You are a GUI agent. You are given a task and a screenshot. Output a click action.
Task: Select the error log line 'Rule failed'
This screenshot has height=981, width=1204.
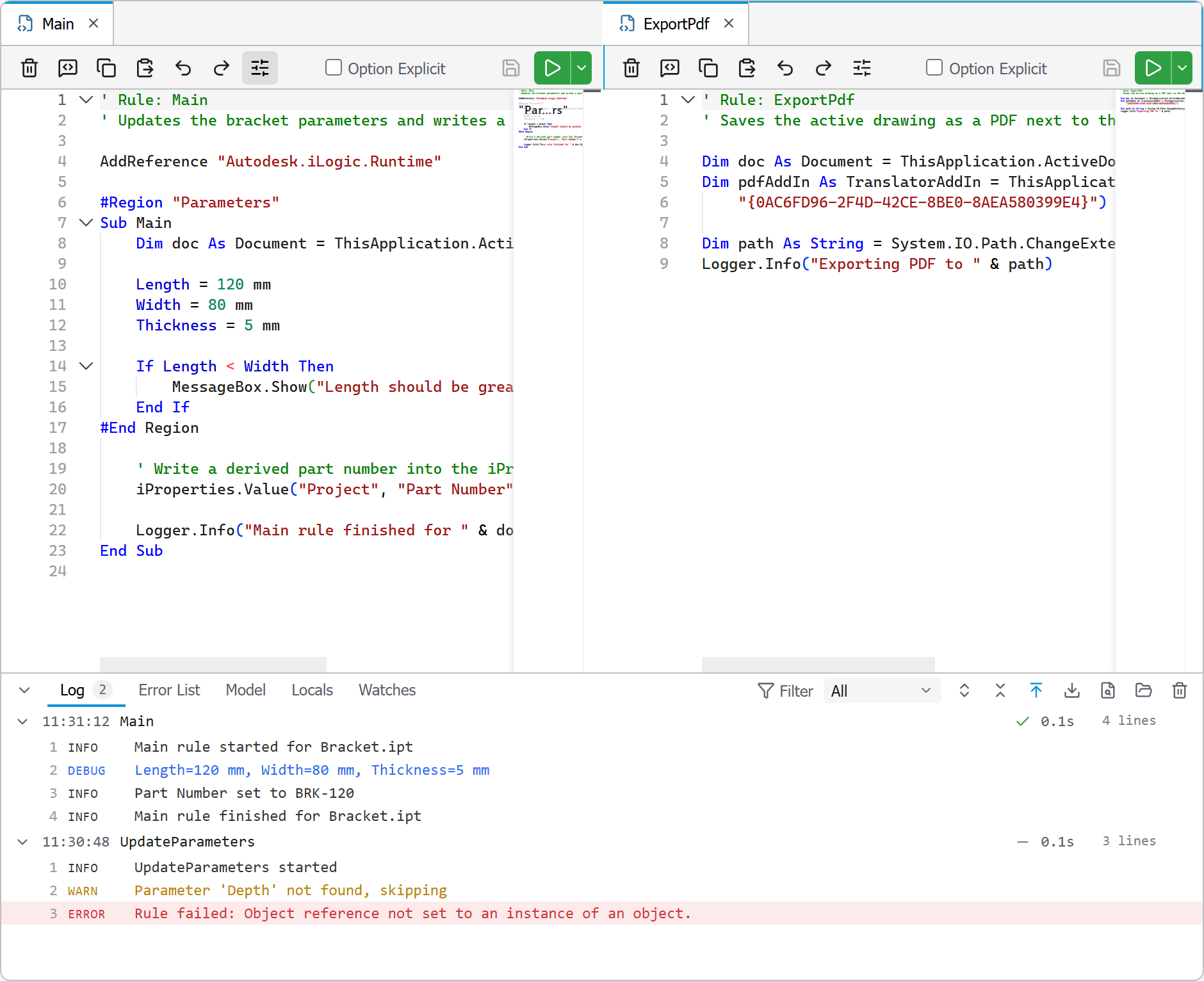pos(602,913)
